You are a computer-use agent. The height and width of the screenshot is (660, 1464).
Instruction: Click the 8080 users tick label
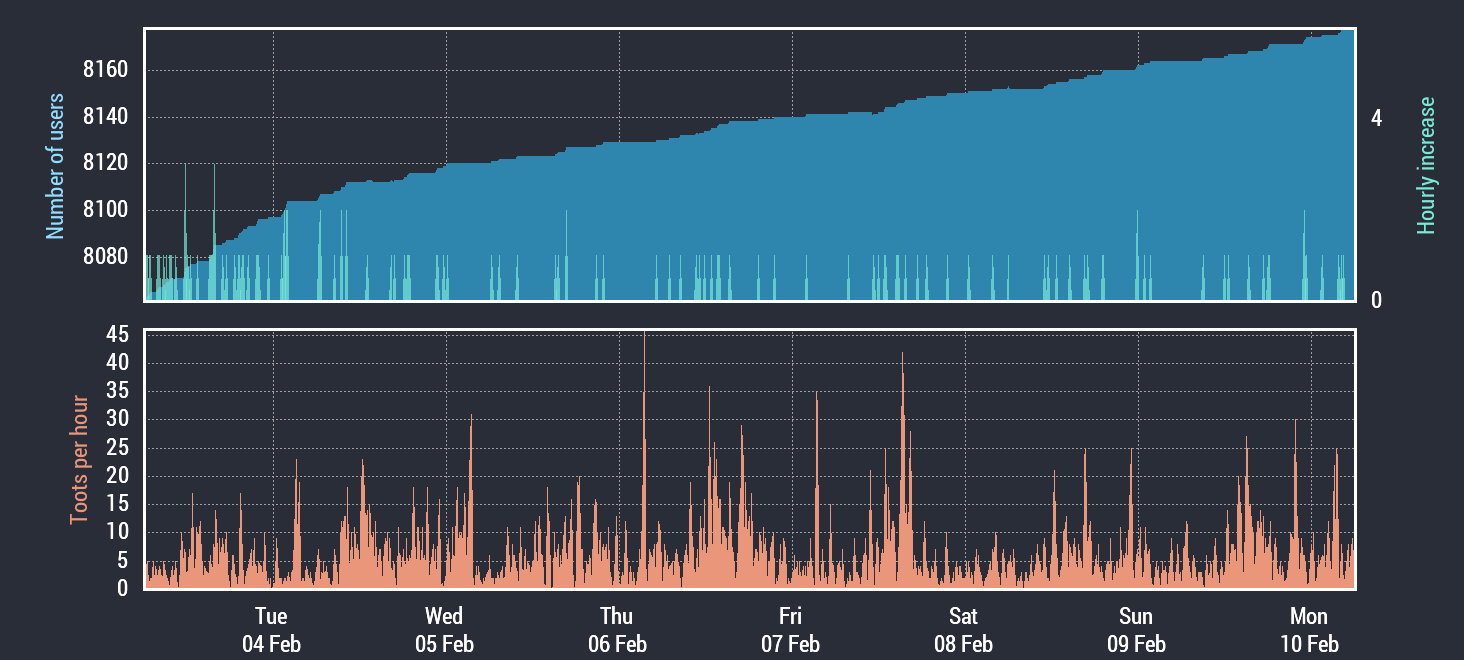point(105,256)
